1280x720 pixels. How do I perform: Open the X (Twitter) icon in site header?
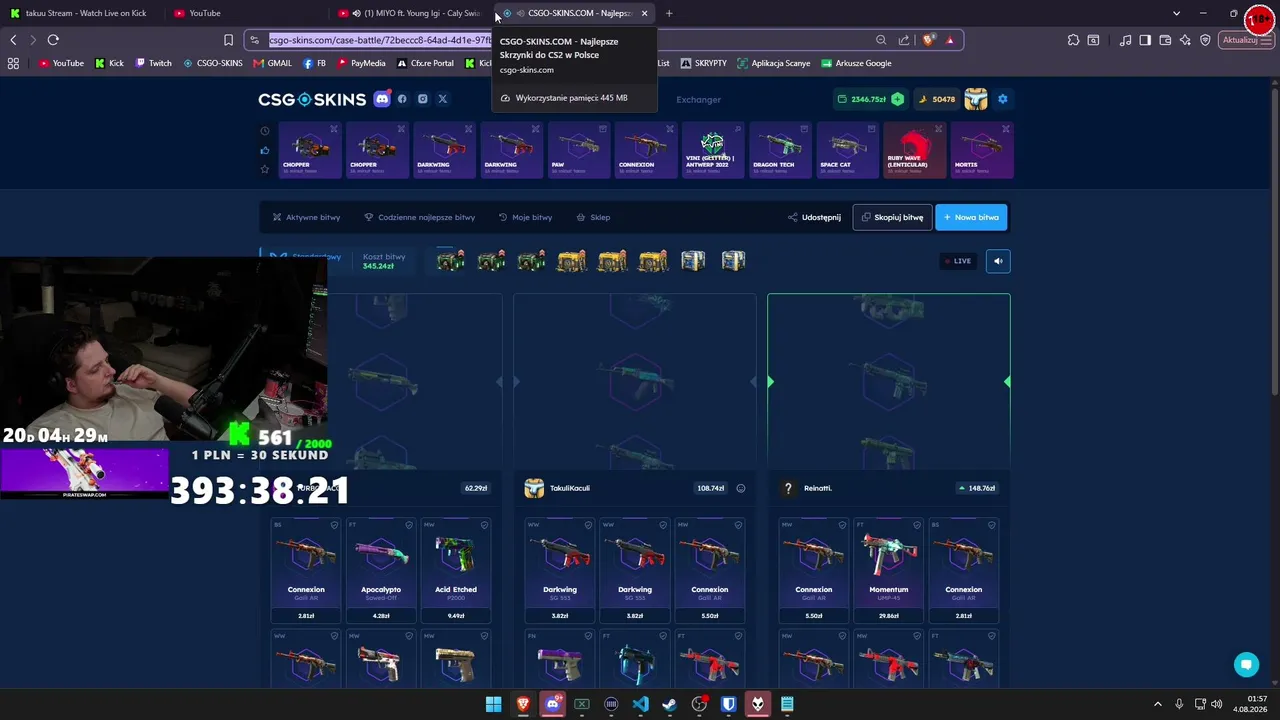(443, 99)
